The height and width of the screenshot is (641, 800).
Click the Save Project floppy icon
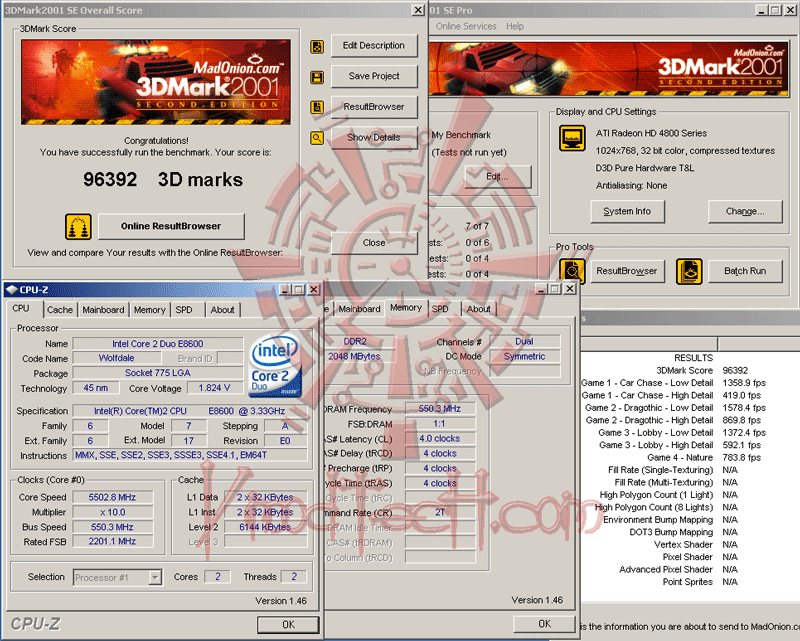pos(317,77)
